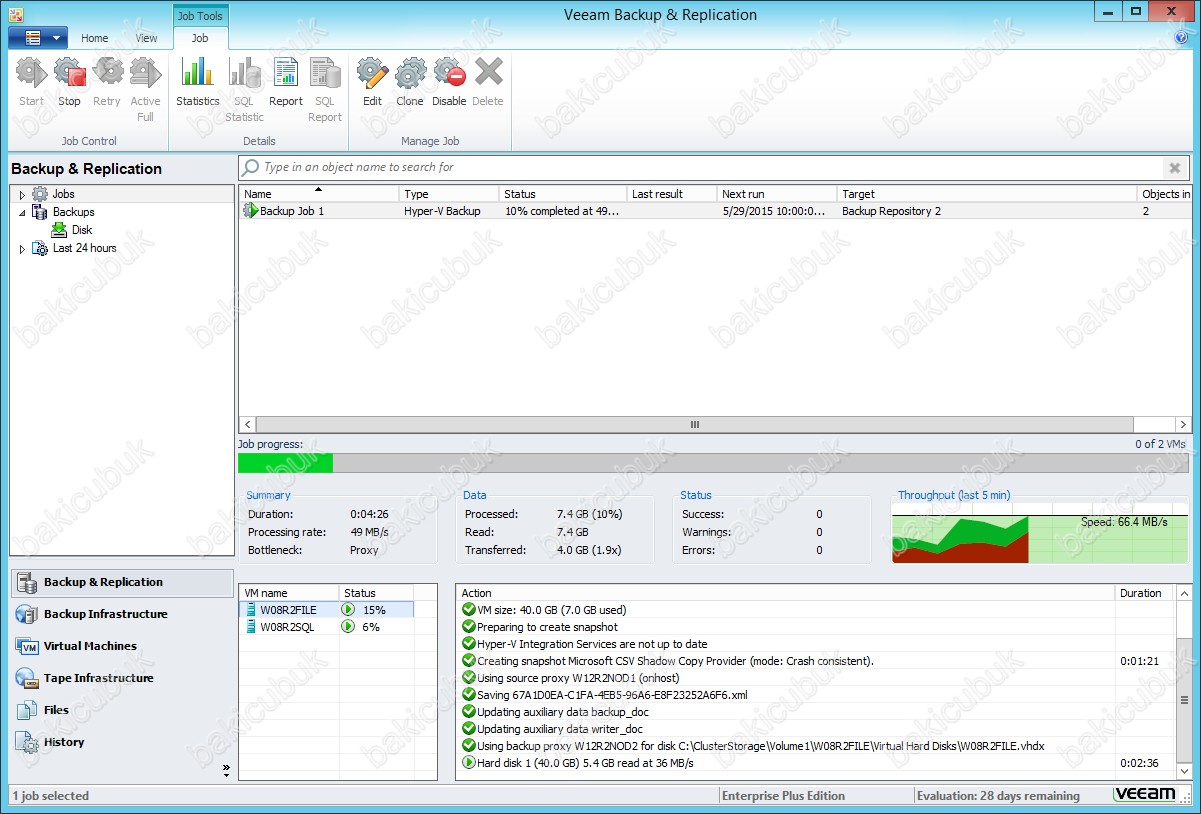This screenshot has width=1201, height=814.
Task: Sort jobs by Type column
Action: tap(449, 194)
